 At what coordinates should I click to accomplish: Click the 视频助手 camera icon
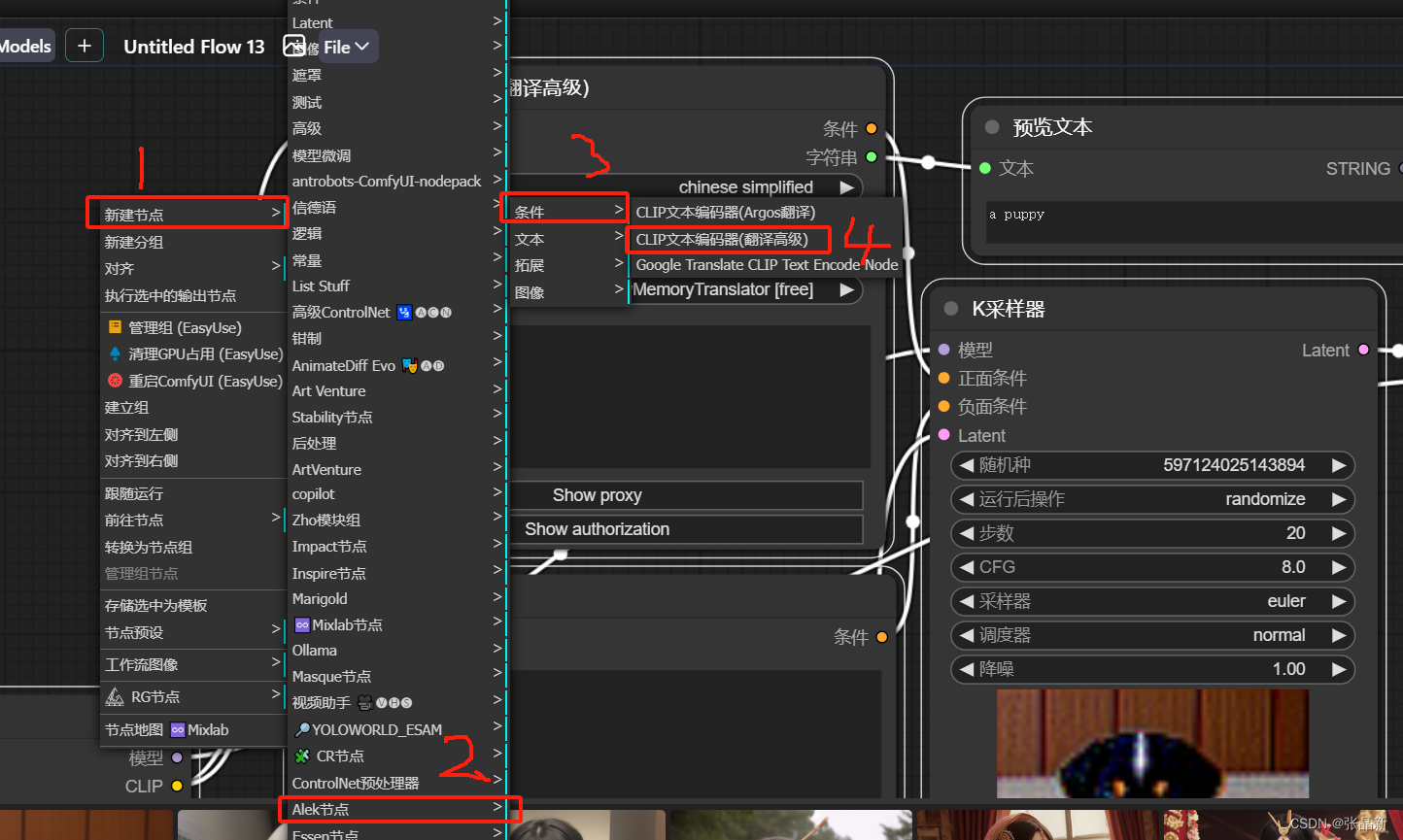click(365, 702)
